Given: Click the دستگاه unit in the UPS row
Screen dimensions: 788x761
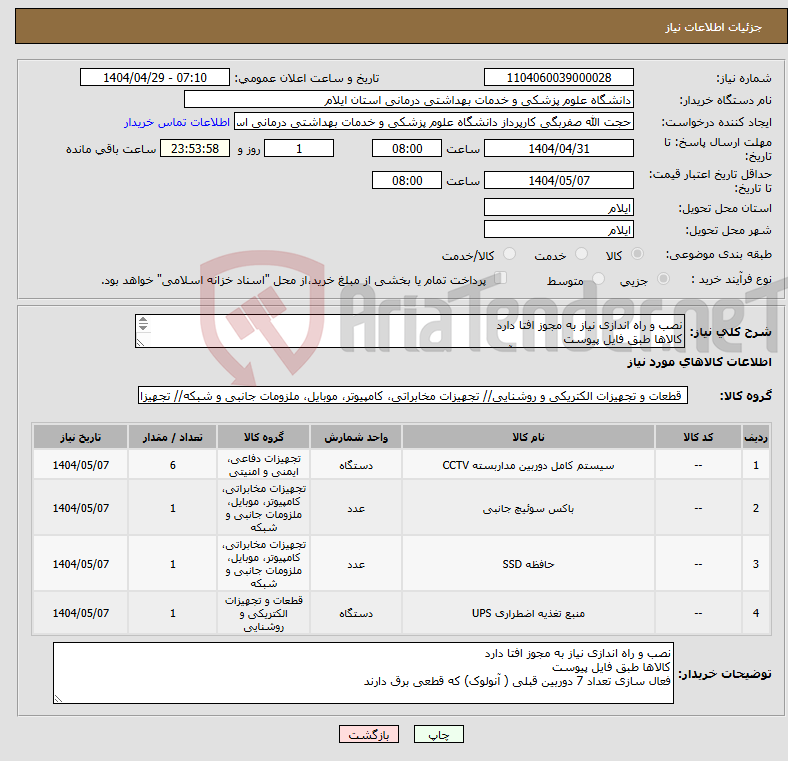Looking at the screenshot, I should [x=356, y=613].
